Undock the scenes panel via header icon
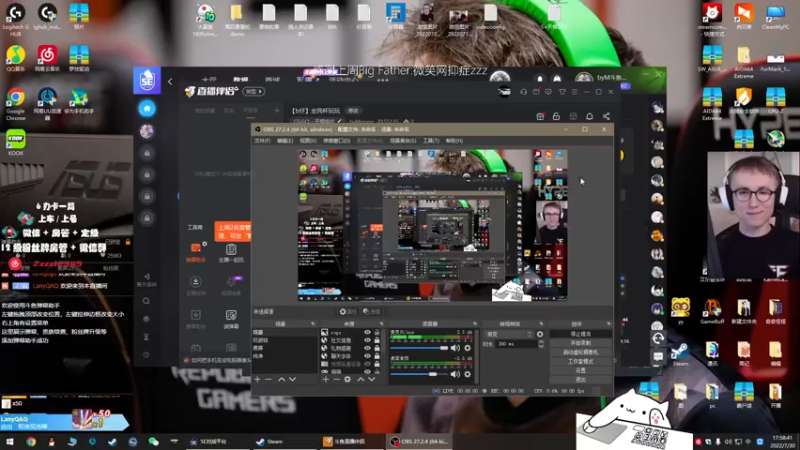Image resolution: width=800 pixels, height=450 pixels. tap(313, 324)
